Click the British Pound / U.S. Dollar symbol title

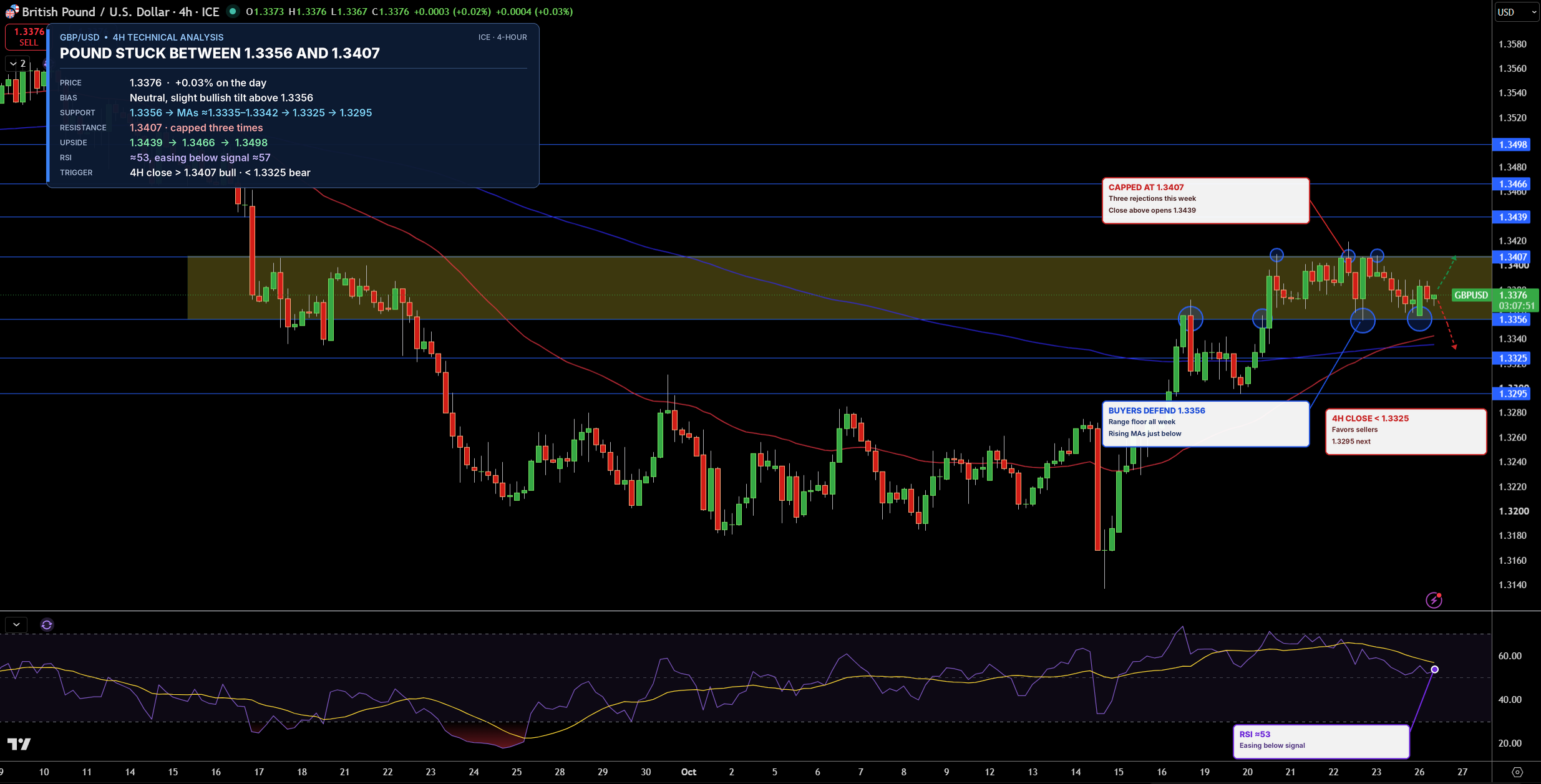point(120,12)
